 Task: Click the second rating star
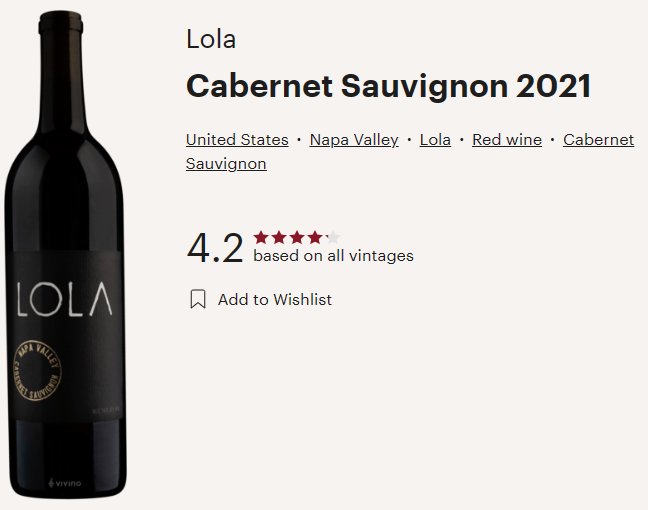click(279, 237)
